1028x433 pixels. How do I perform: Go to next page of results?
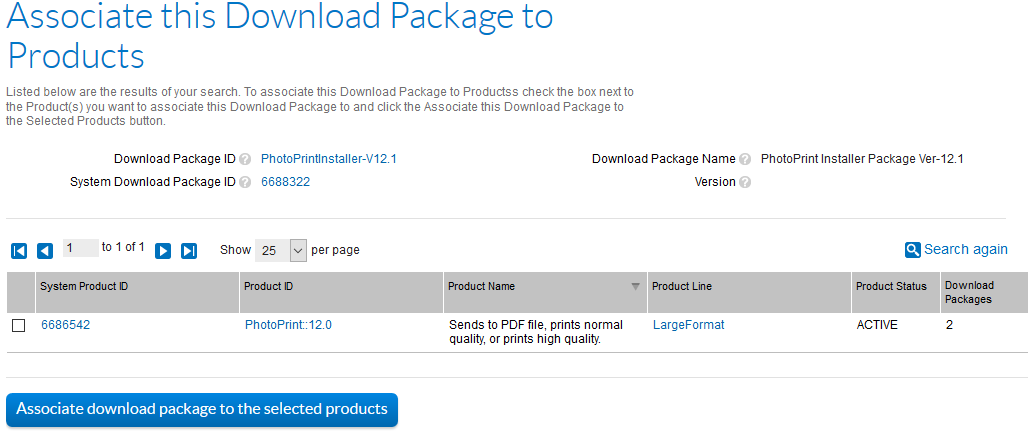click(x=163, y=251)
